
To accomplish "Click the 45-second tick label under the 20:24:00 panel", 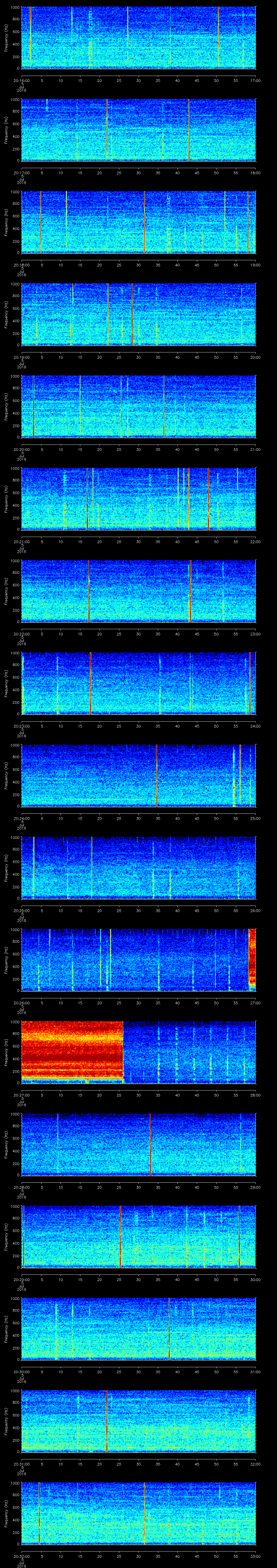I will [197, 818].
